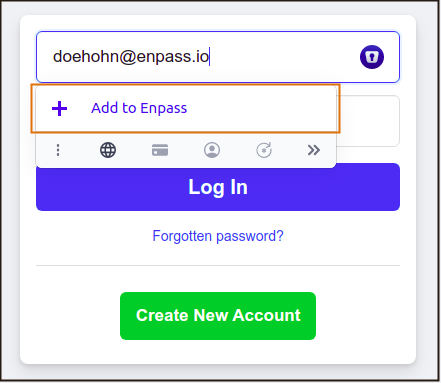Click the password field behind the popup
The image size is (441, 383).
tap(368, 121)
